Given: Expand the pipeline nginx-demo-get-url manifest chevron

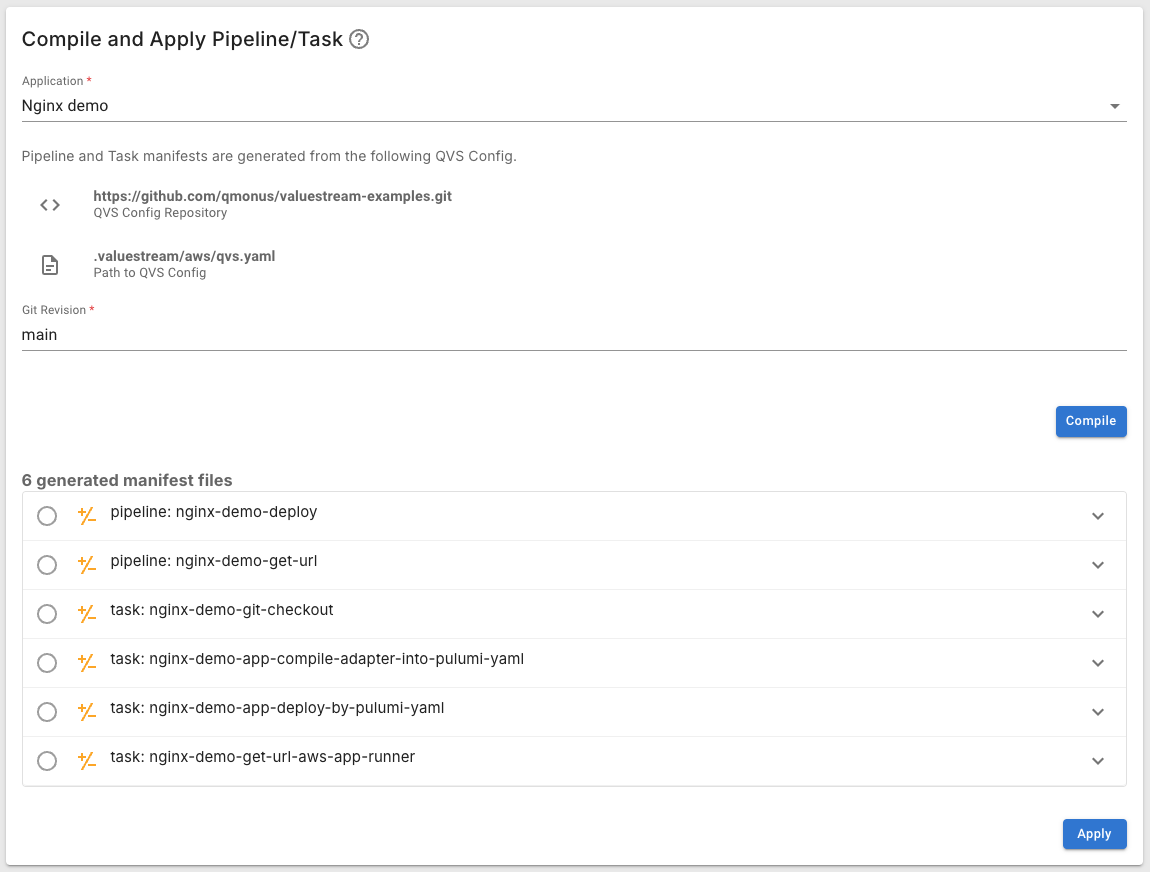Looking at the screenshot, I should coord(1098,565).
